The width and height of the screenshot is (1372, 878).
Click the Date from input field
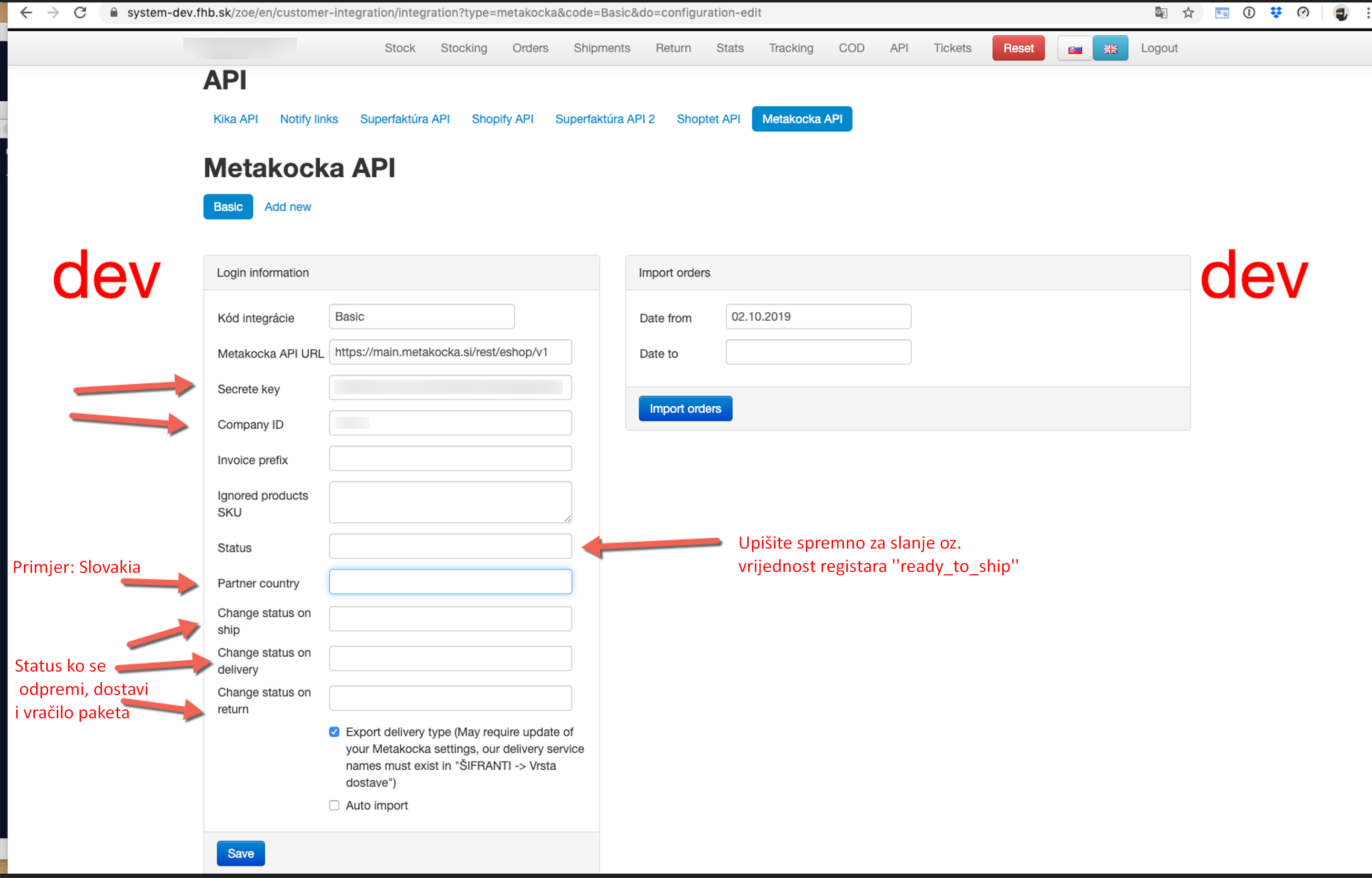[x=818, y=317]
